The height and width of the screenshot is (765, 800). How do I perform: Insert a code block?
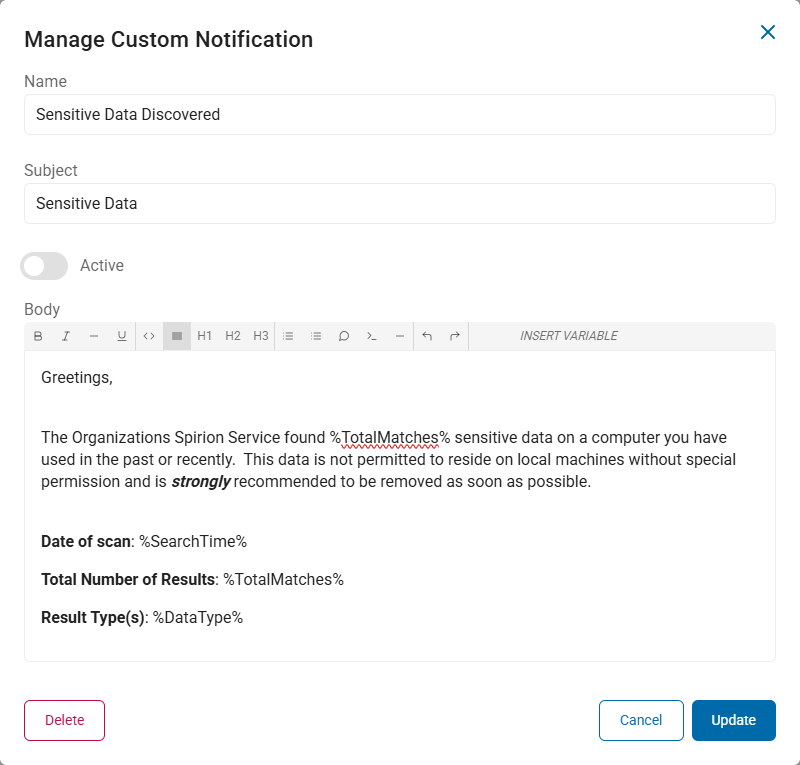[x=372, y=336]
